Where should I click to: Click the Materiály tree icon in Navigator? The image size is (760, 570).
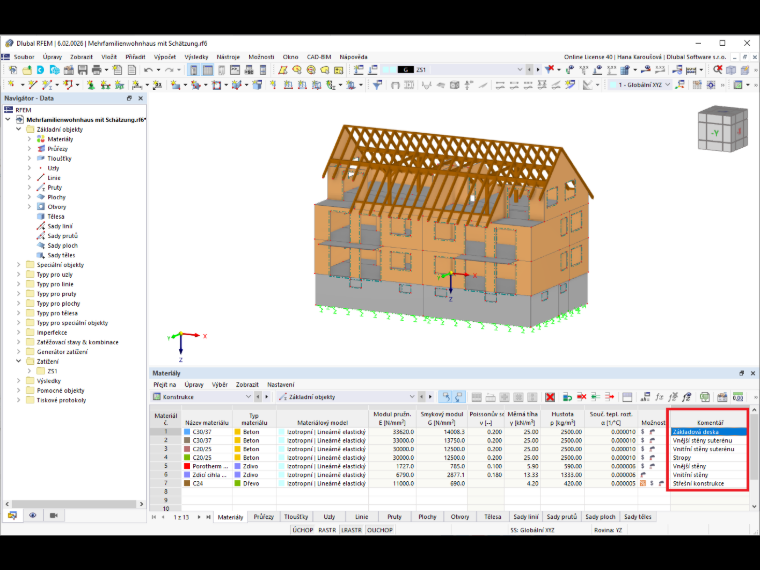(x=41, y=139)
